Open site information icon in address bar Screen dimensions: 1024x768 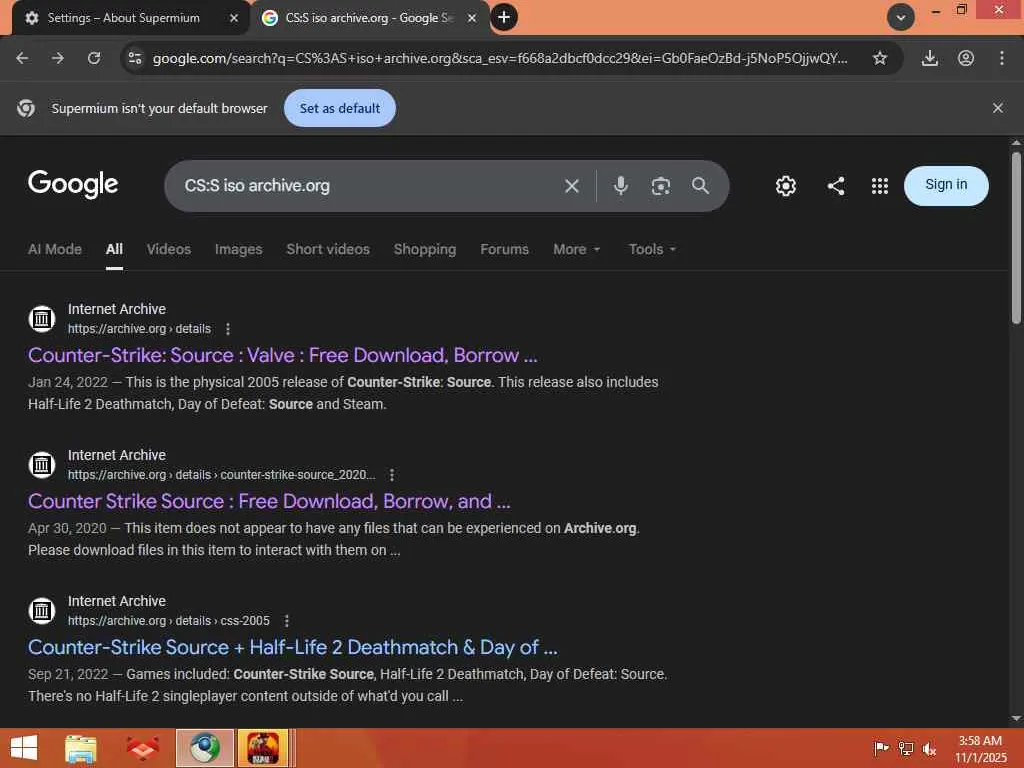tap(135, 58)
